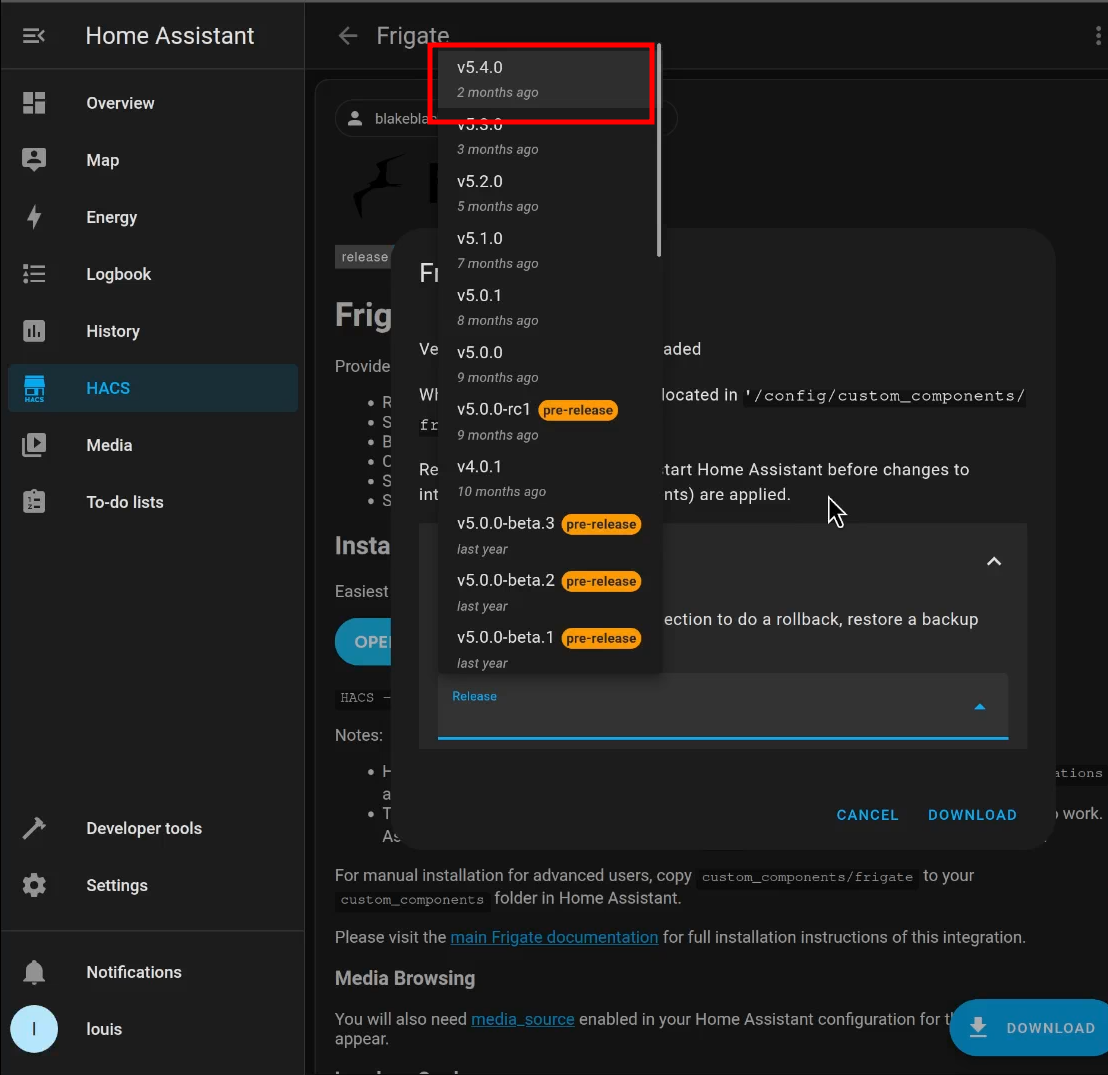Select the History menu item

153,331
